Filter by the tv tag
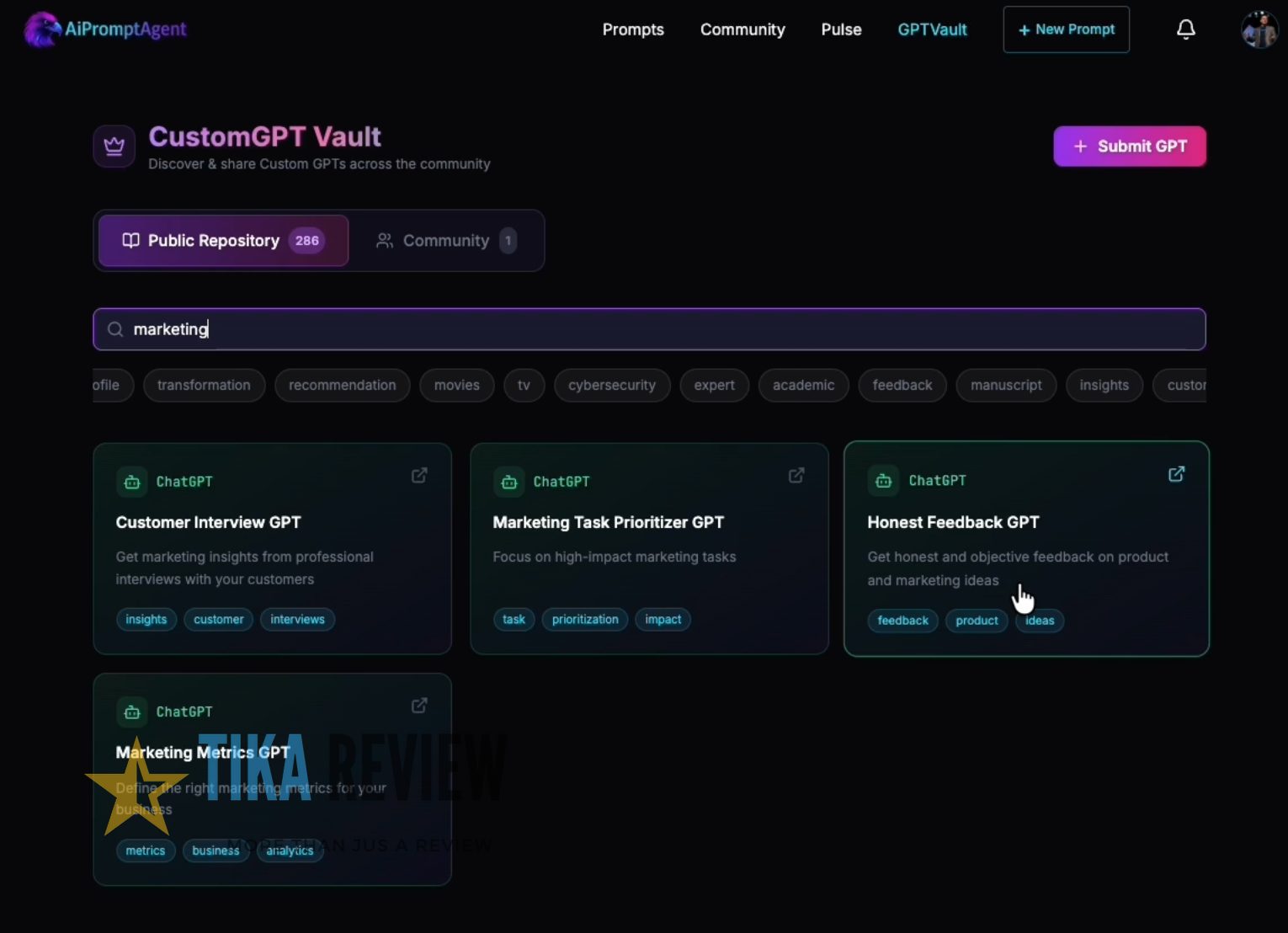 click(x=524, y=386)
